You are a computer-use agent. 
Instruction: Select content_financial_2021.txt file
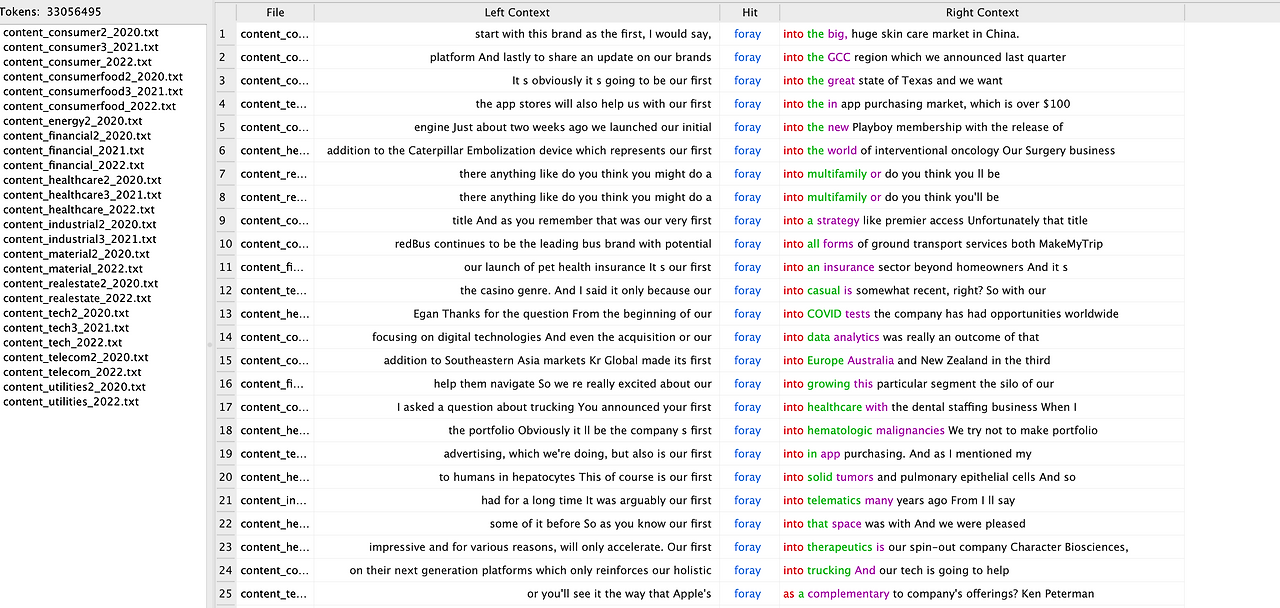pyautogui.click(x=74, y=150)
